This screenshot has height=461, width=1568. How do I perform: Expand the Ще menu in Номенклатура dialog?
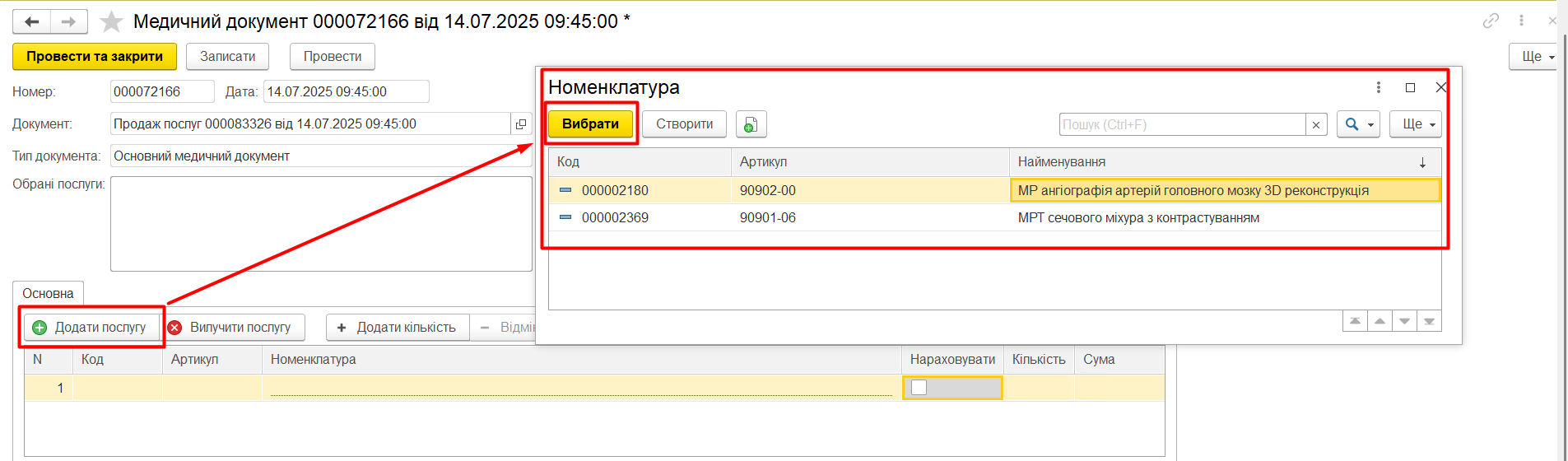[1416, 124]
